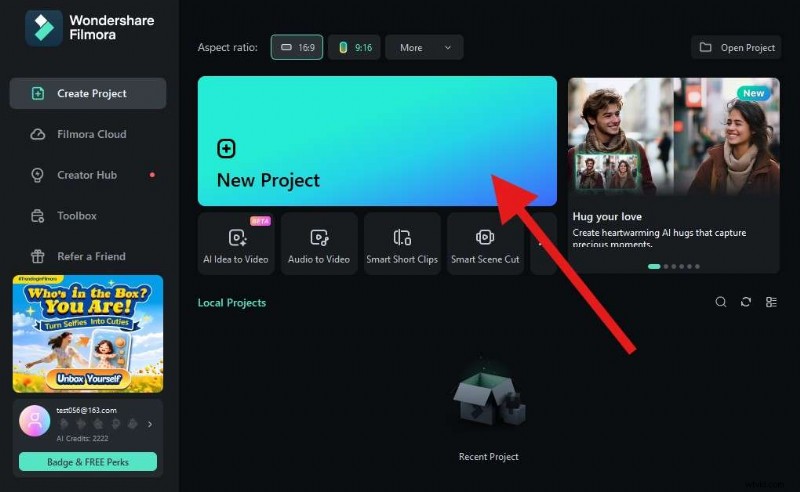The height and width of the screenshot is (492, 800).
Task: Launch Smart Scene Cut
Action: (485, 243)
